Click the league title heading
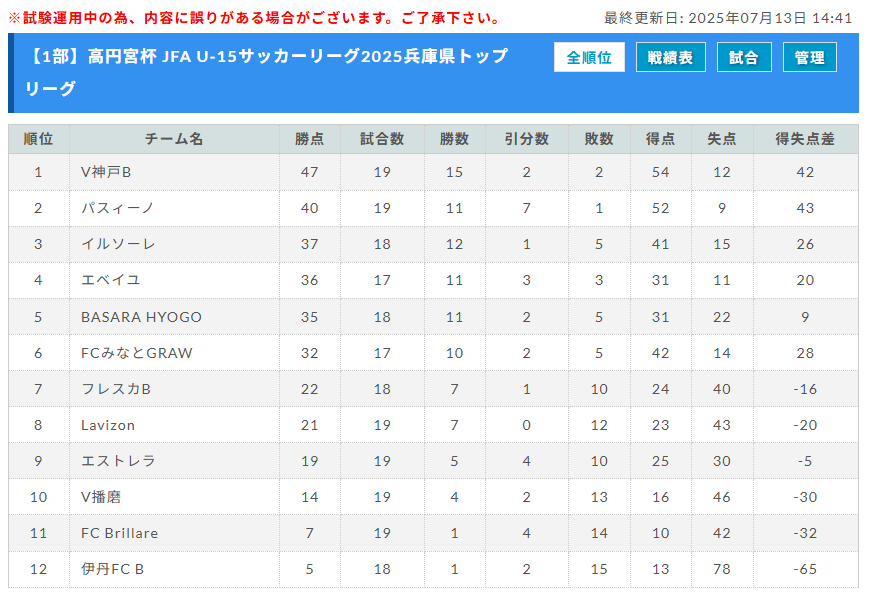The height and width of the screenshot is (600, 871). pyautogui.click(x=267, y=72)
